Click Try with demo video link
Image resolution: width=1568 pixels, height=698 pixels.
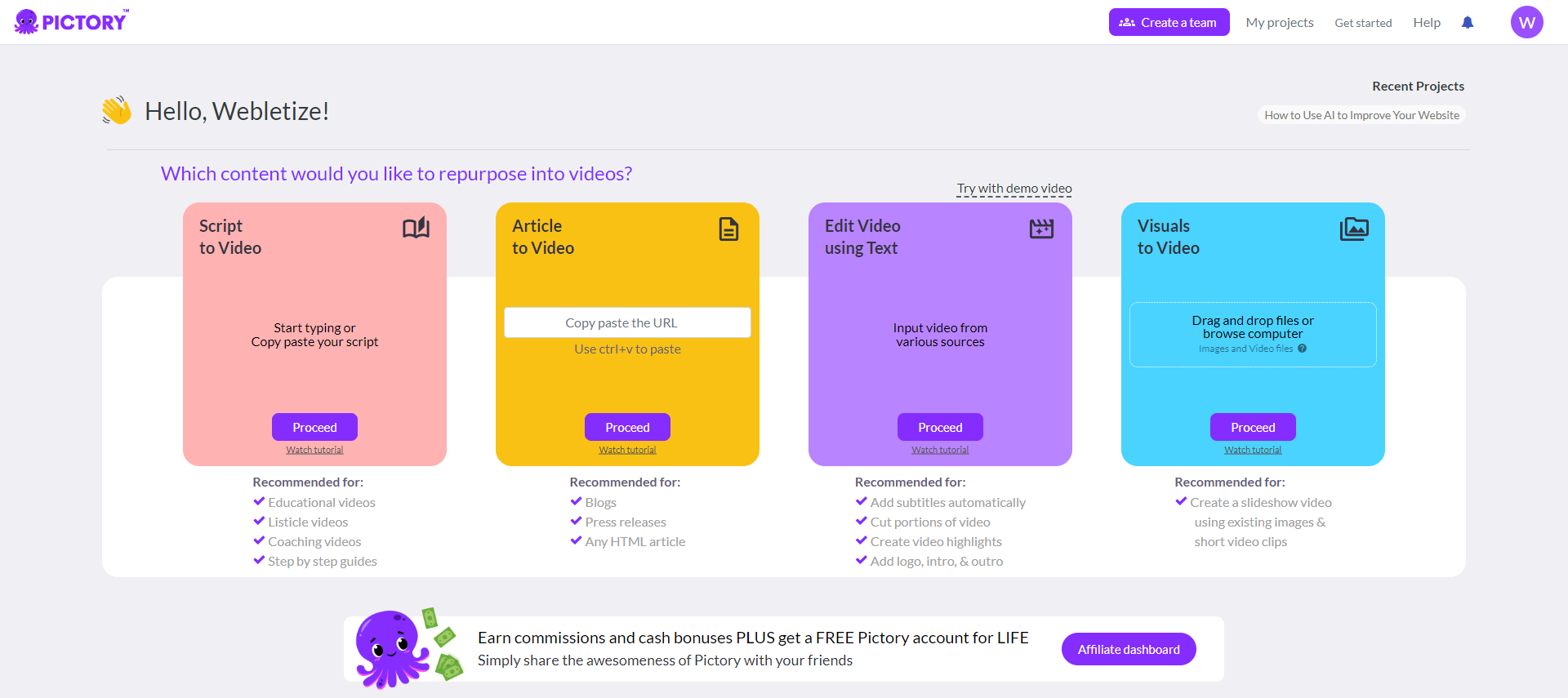1014,189
